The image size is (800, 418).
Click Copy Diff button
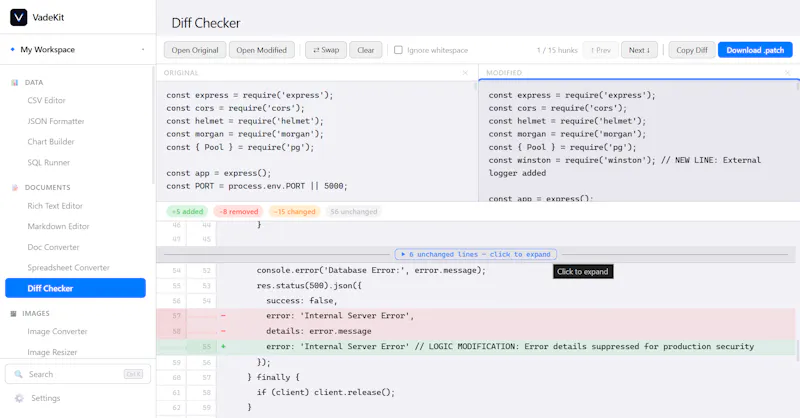[692, 50]
